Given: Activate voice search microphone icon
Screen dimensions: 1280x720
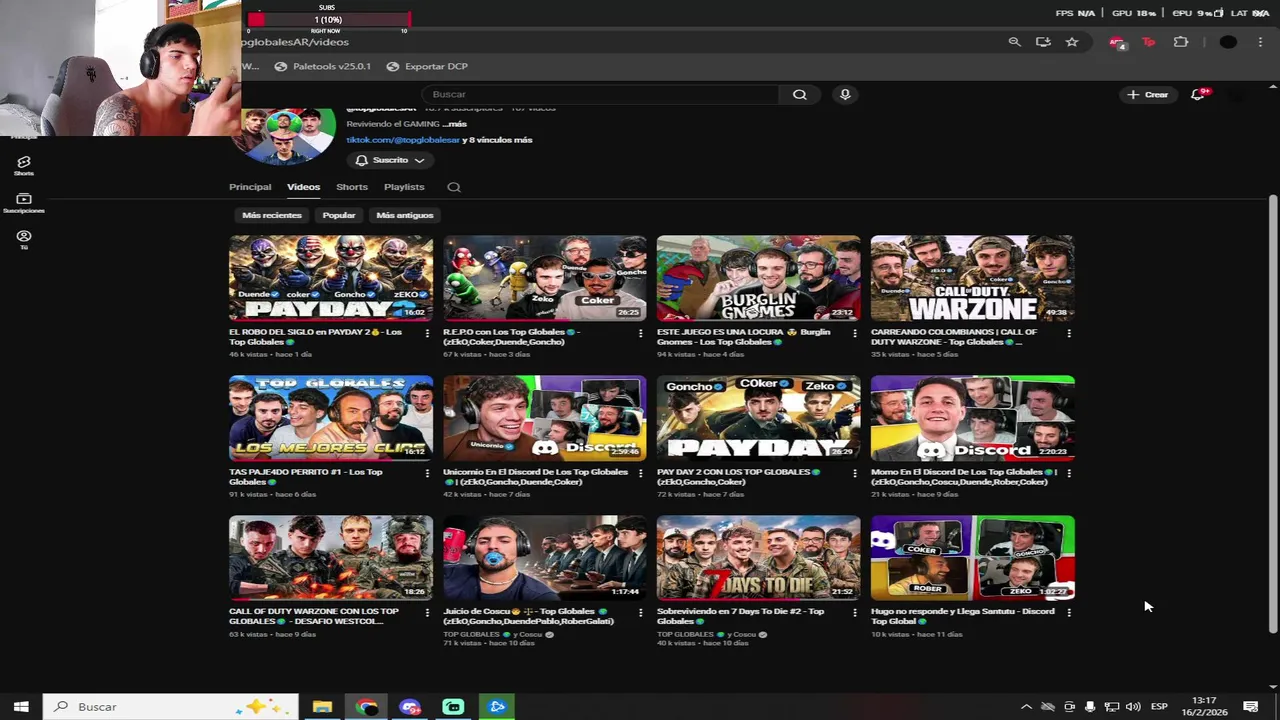Looking at the screenshot, I should click(x=845, y=94).
